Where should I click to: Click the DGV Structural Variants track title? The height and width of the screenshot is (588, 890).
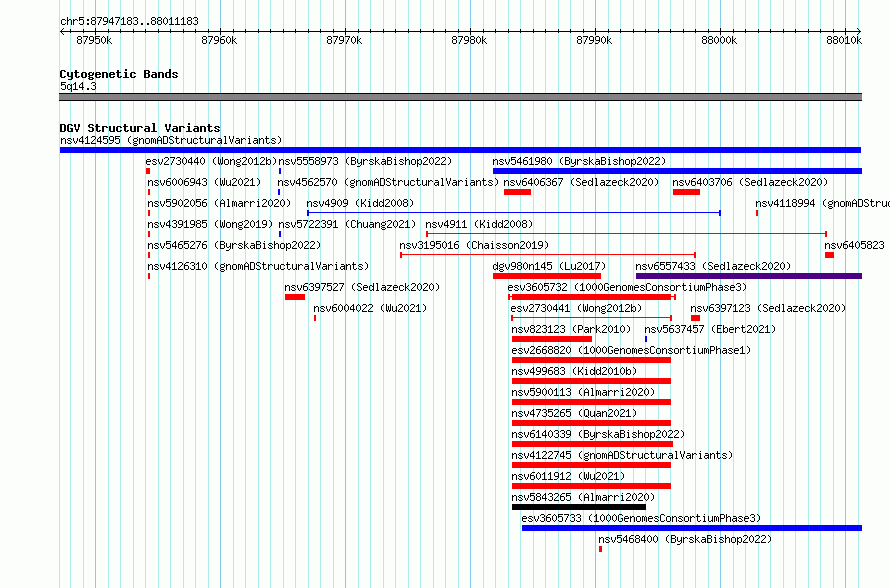coord(140,128)
